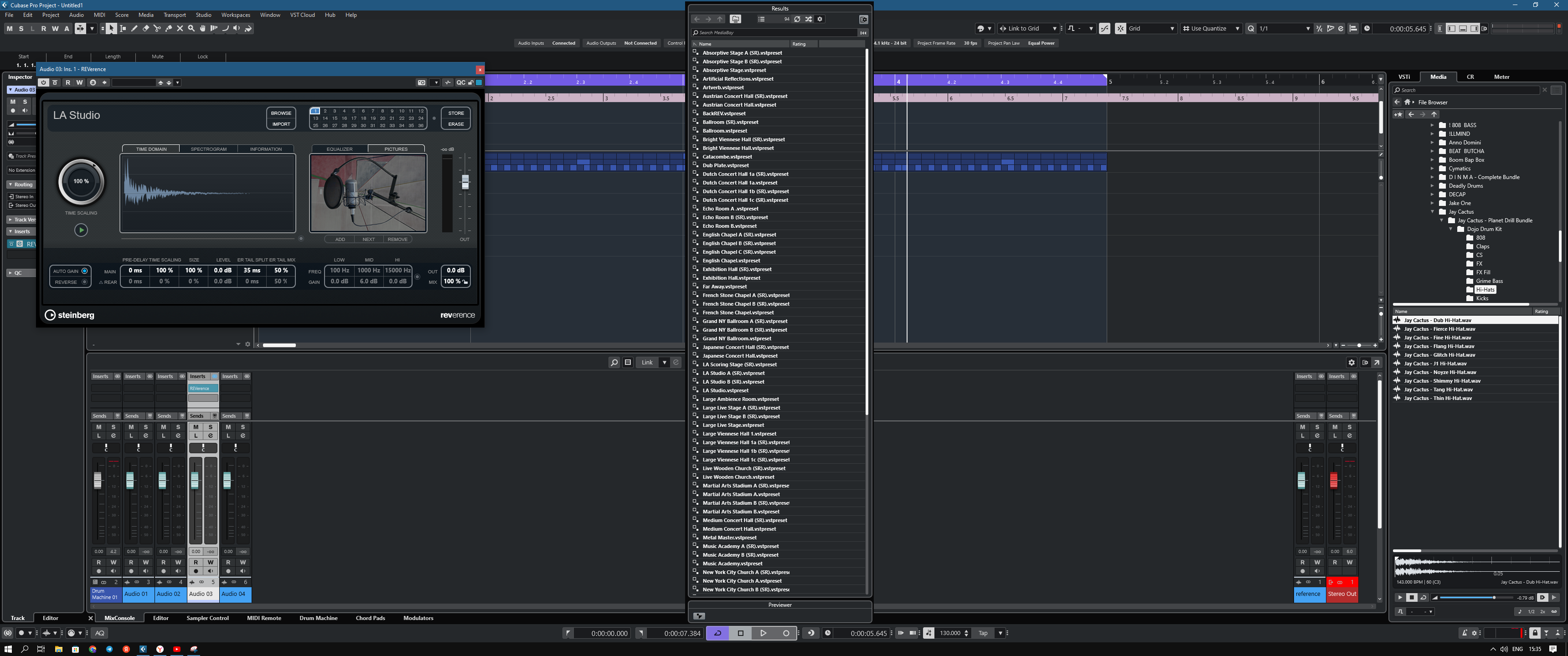1568x656 pixels.
Task: Select the Split scissors tool
Action: [157, 29]
